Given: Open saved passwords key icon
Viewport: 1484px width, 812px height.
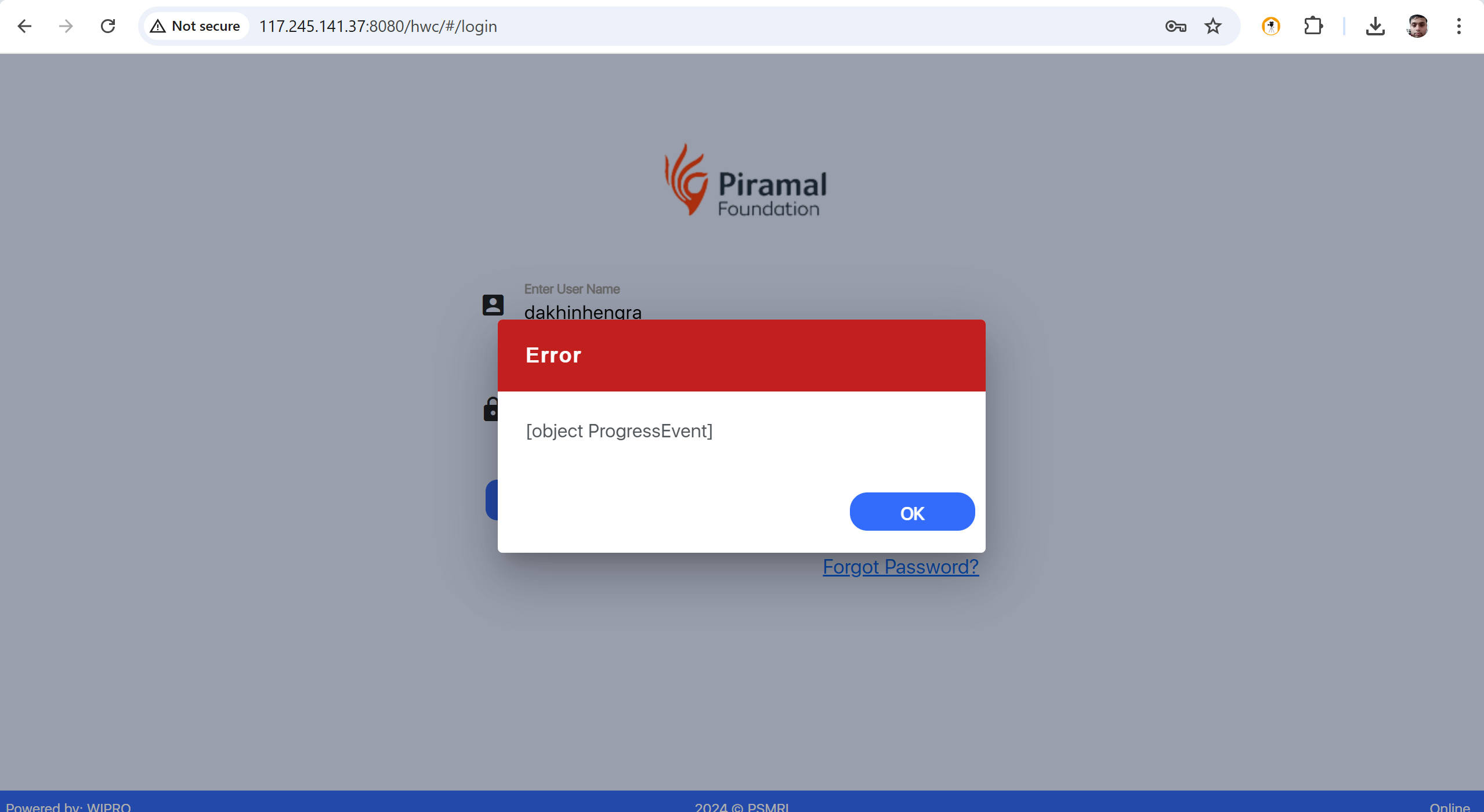Looking at the screenshot, I should click(1175, 26).
